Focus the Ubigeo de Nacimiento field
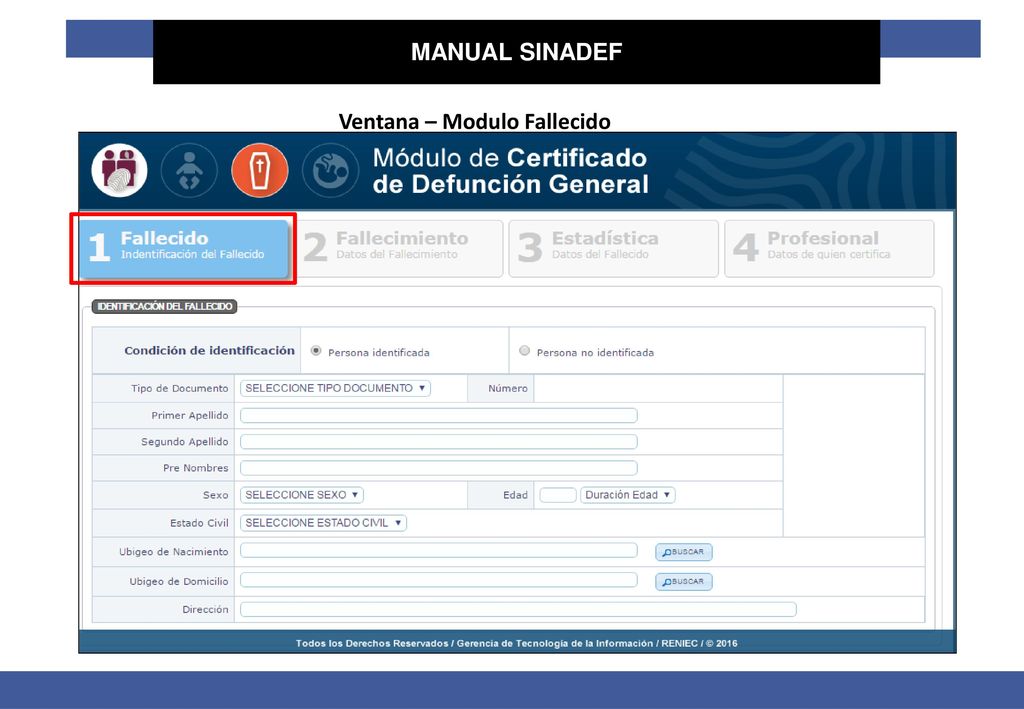The width and height of the screenshot is (1024, 709). pyautogui.click(x=439, y=550)
